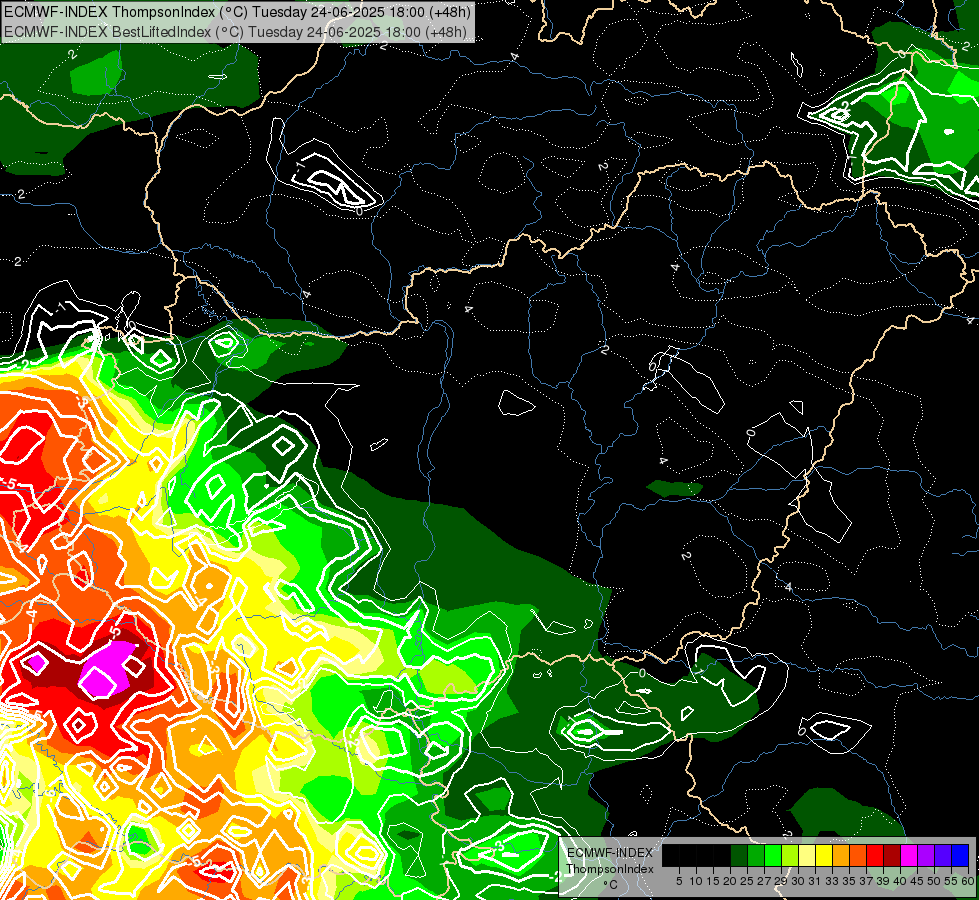Click the purple legend swatch (45-50)
The image size is (979, 900).
click(926, 855)
